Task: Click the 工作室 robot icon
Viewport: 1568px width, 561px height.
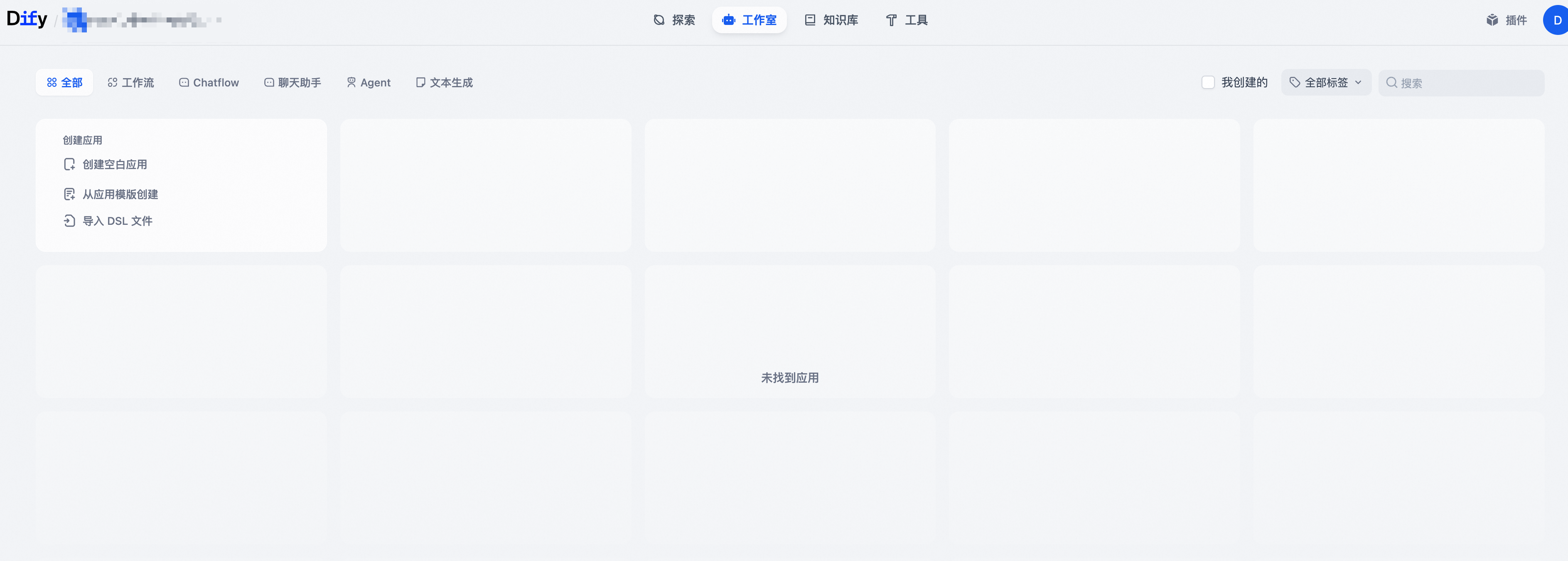Action: tap(728, 20)
